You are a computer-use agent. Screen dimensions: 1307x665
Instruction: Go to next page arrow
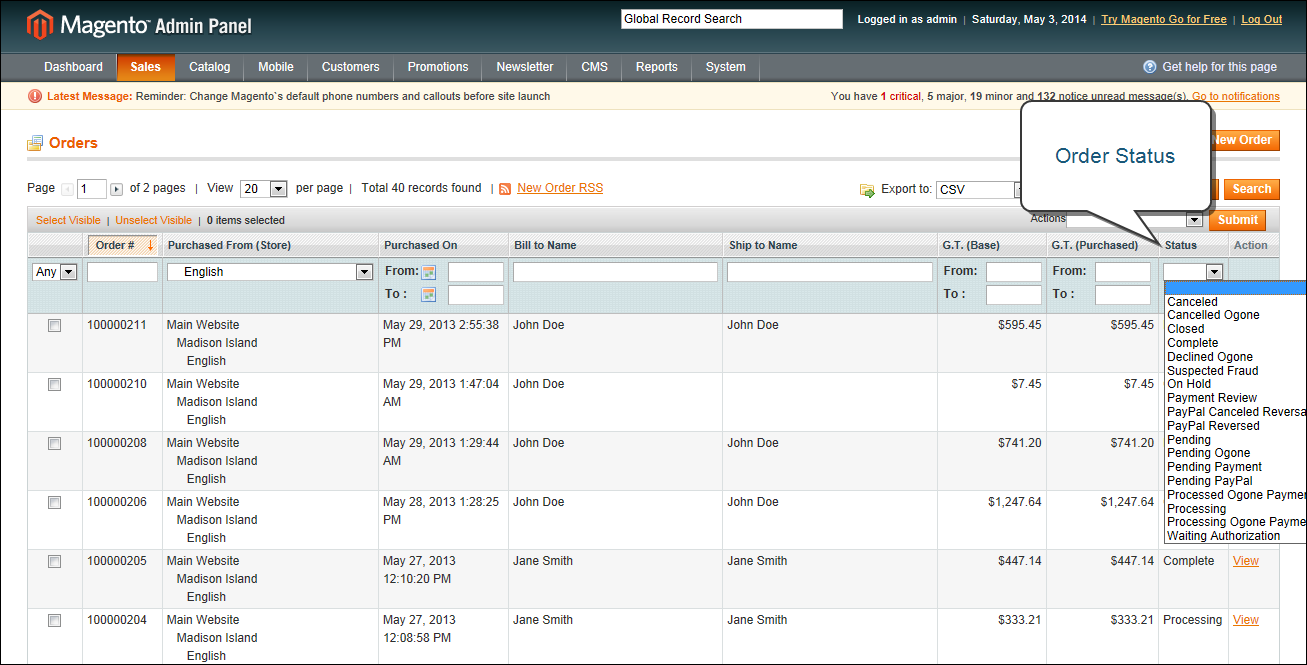tap(117, 189)
